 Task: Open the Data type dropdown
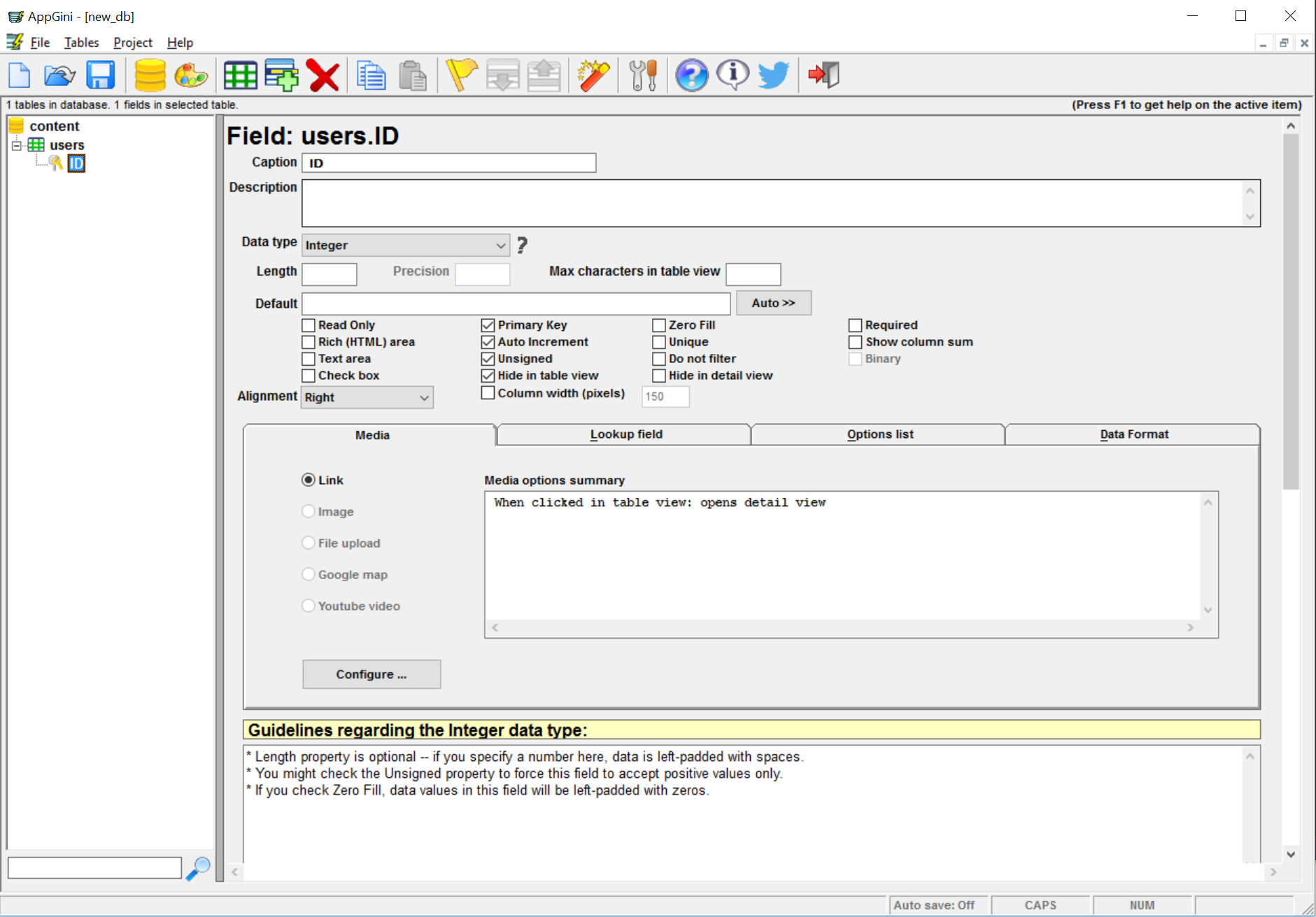[405, 246]
